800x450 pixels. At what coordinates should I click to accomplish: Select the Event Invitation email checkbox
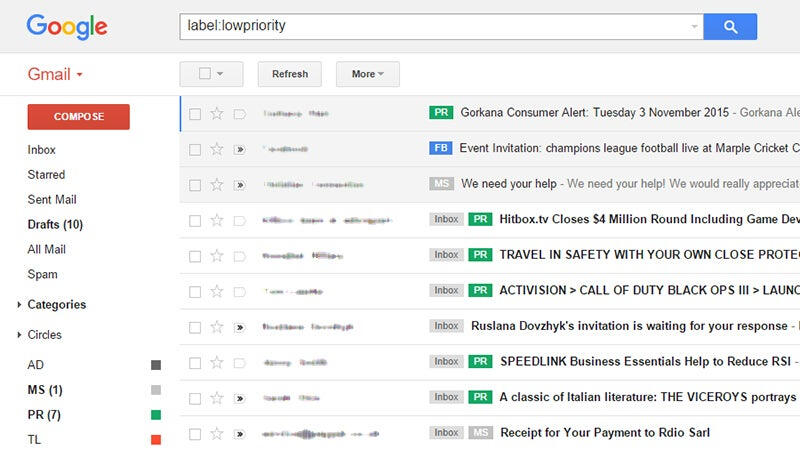(x=195, y=149)
